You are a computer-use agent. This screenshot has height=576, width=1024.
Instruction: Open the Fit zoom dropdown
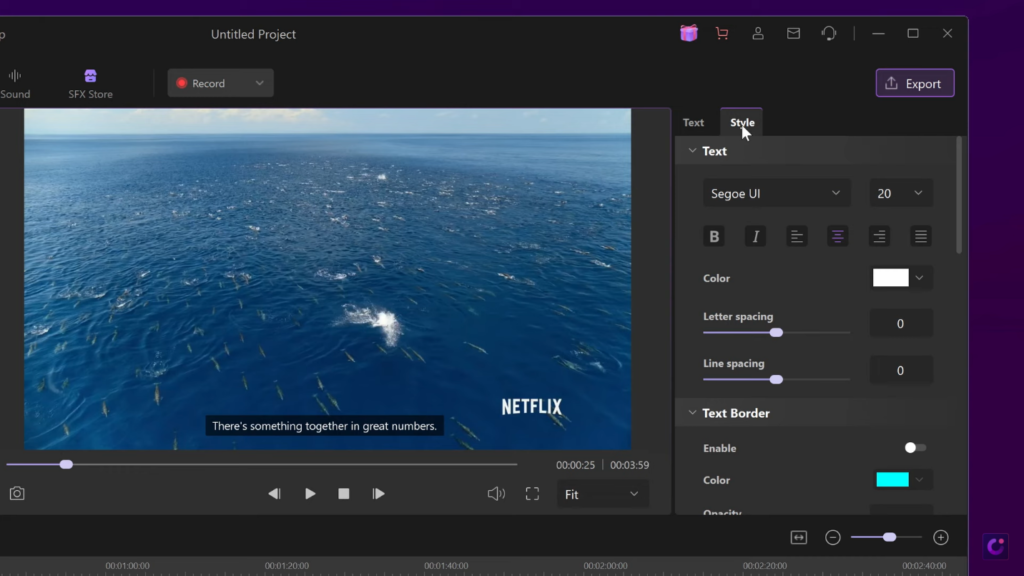[602, 494]
